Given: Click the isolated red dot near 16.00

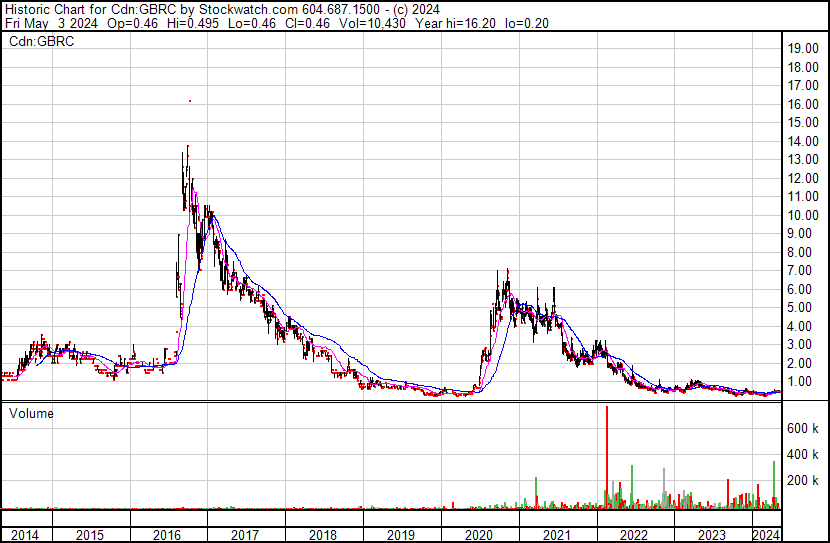Looking at the screenshot, I should [190, 101].
